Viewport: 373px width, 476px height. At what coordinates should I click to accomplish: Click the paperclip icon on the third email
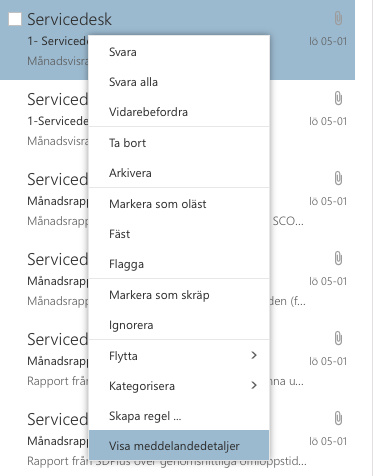tap(338, 178)
